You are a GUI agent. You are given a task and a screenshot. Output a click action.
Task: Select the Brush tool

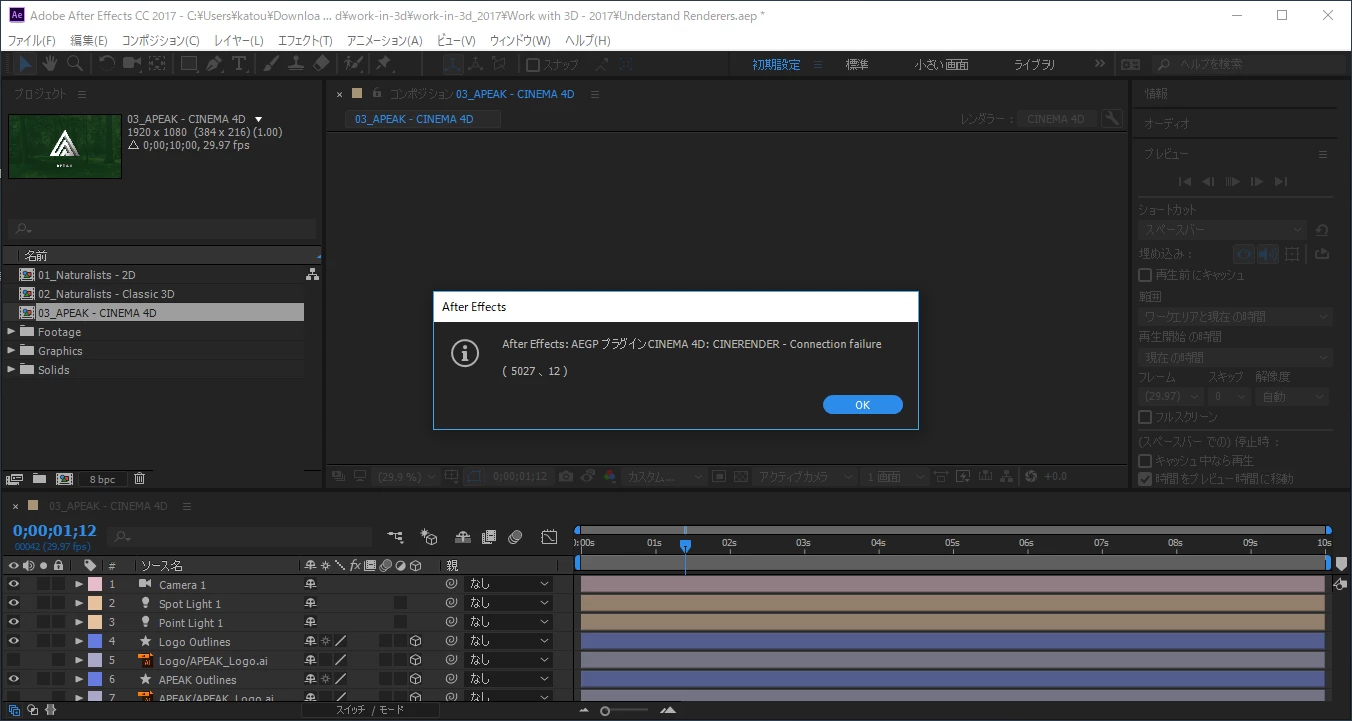[271, 64]
